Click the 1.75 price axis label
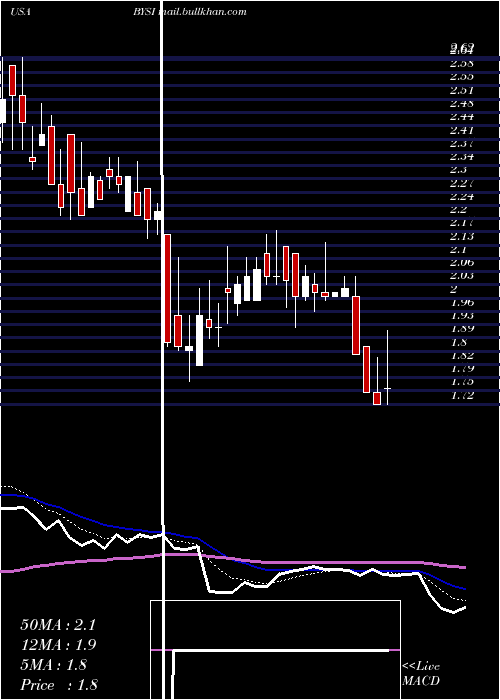Image resolution: width=500 pixels, height=700 pixels. click(462, 382)
